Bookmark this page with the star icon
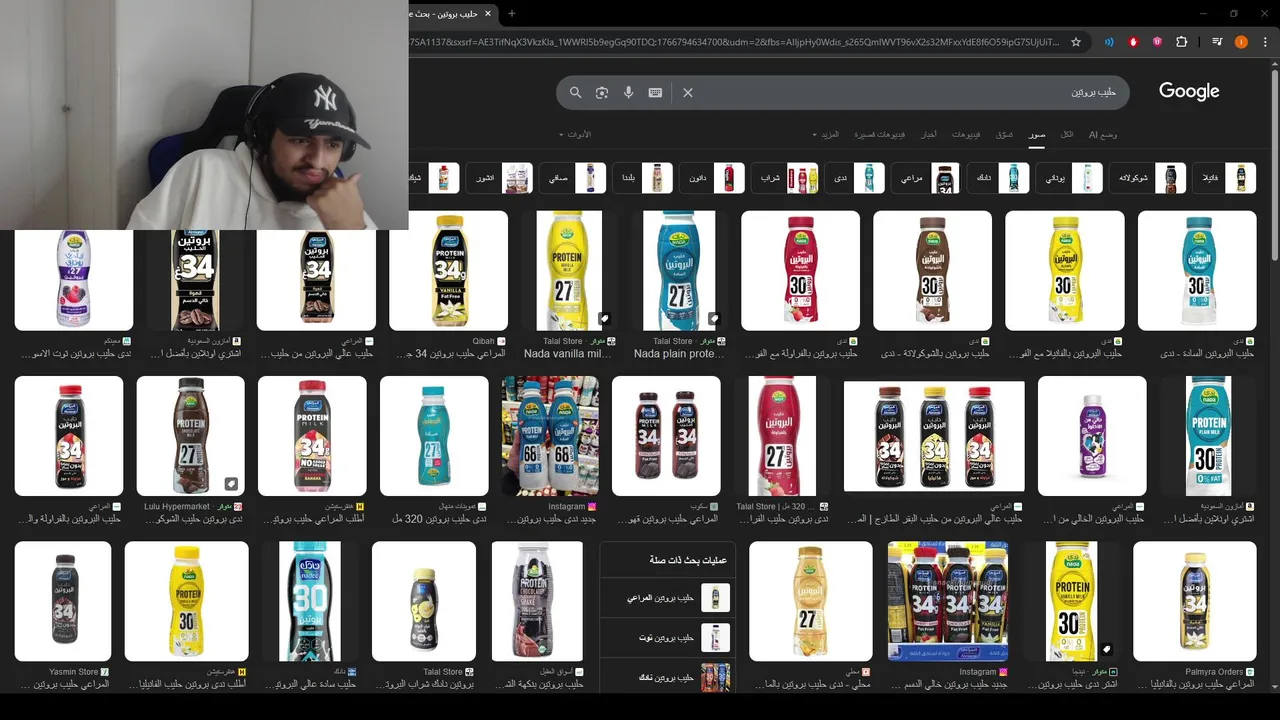Viewport: 1280px width, 720px height. point(1076,42)
